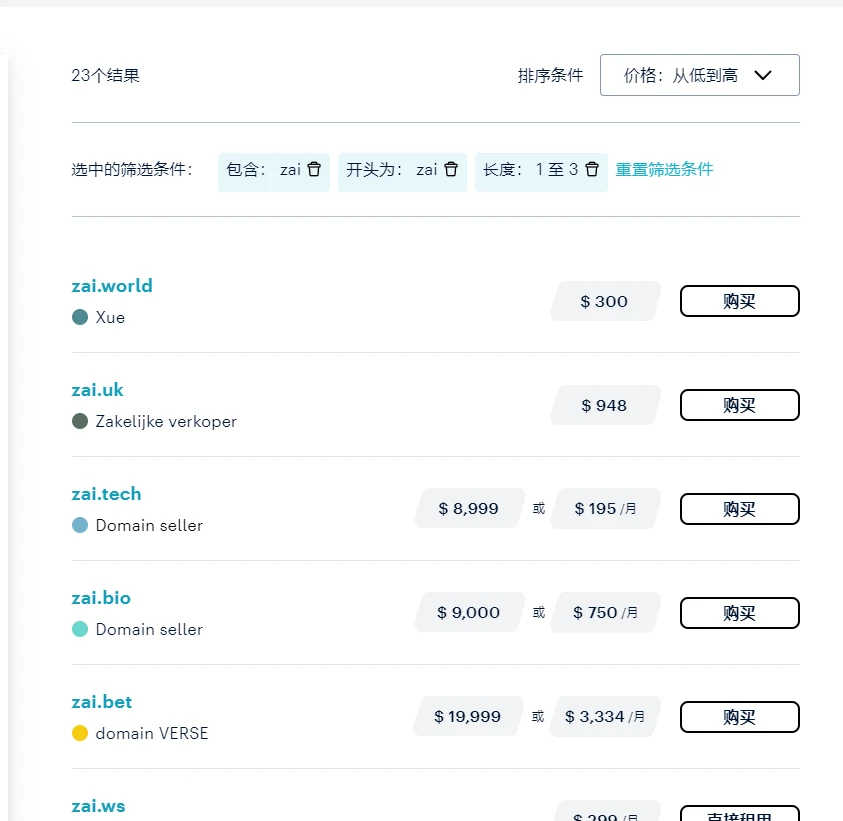Click the $300 price tag for zai.world

click(605, 301)
